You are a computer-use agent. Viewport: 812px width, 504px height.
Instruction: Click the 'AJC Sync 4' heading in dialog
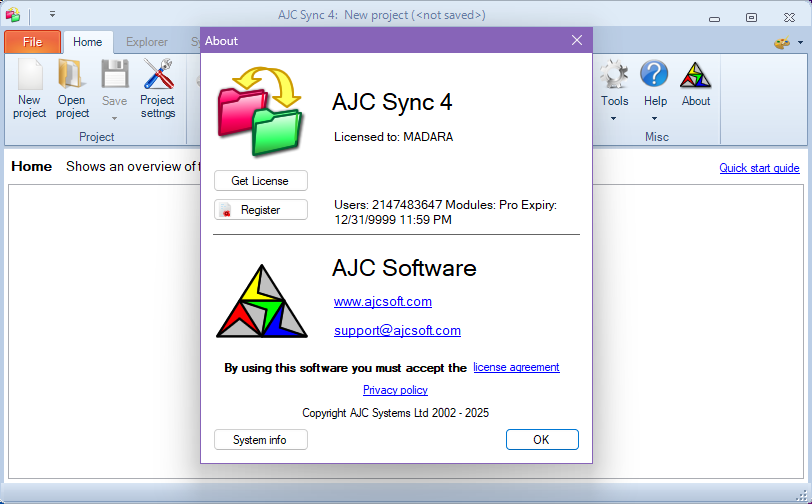point(392,102)
